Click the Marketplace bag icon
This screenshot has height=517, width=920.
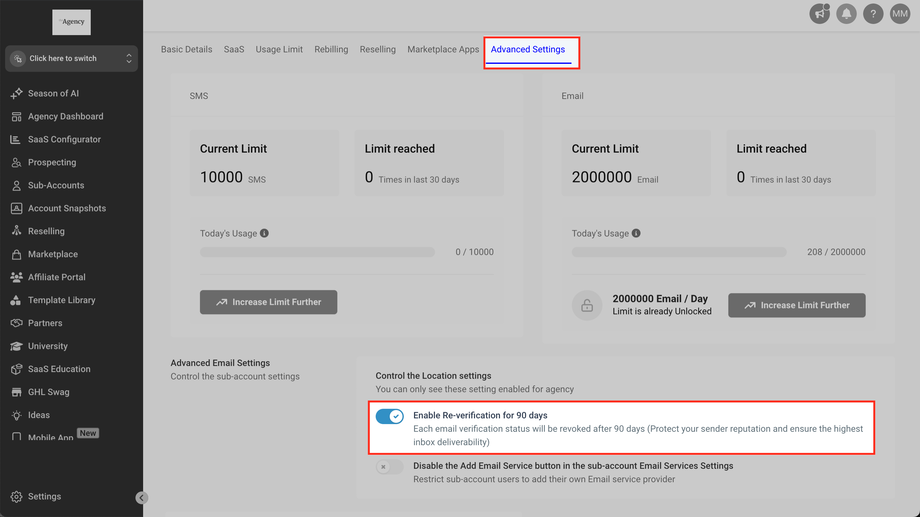click(16, 254)
